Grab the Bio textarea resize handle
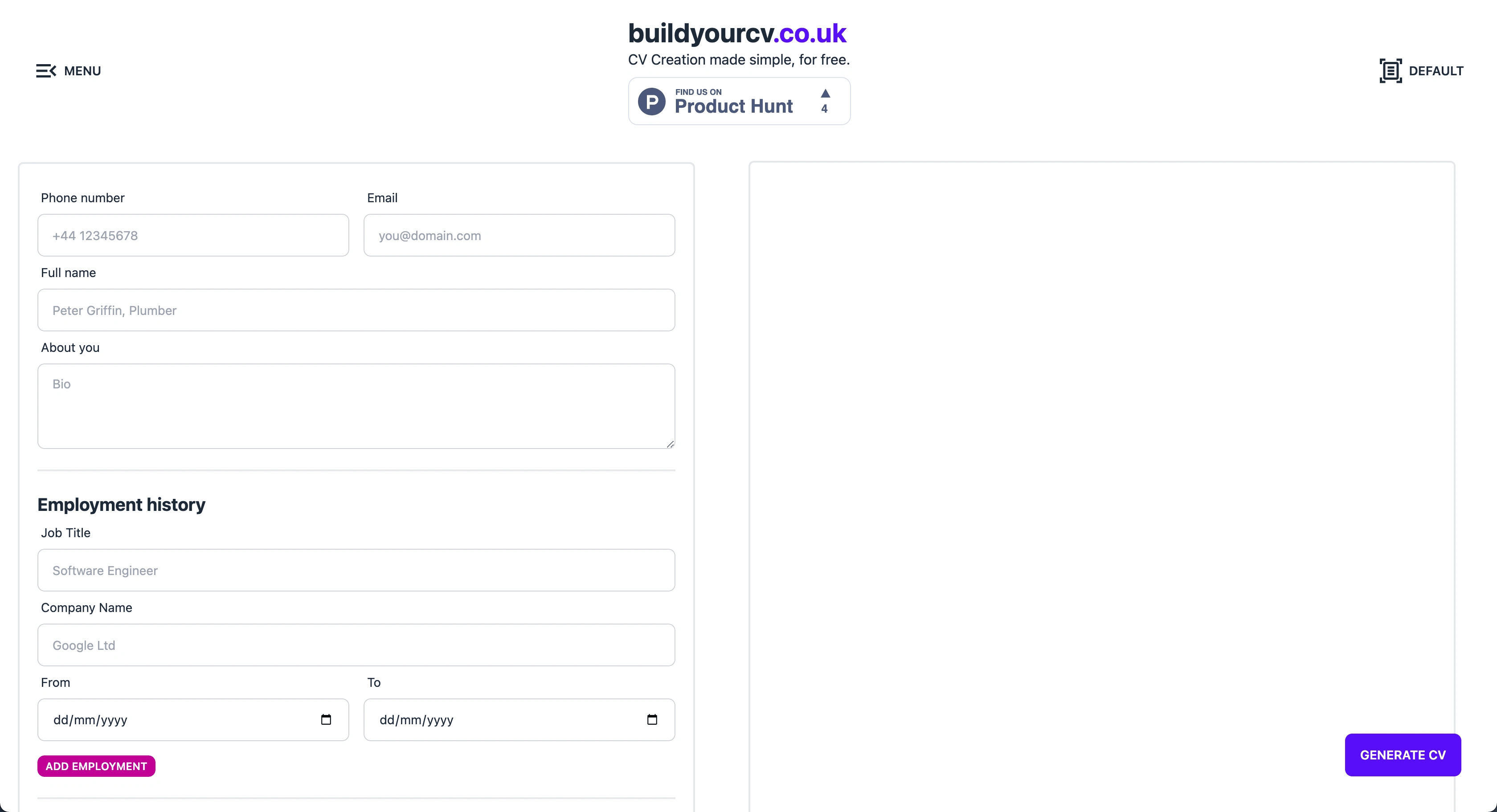This screenshot has height=812, width=1497. [670, 444]
